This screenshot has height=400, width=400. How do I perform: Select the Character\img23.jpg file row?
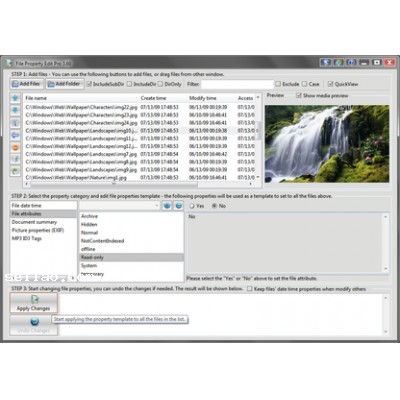pyautogui.click(x=139, y=115)
